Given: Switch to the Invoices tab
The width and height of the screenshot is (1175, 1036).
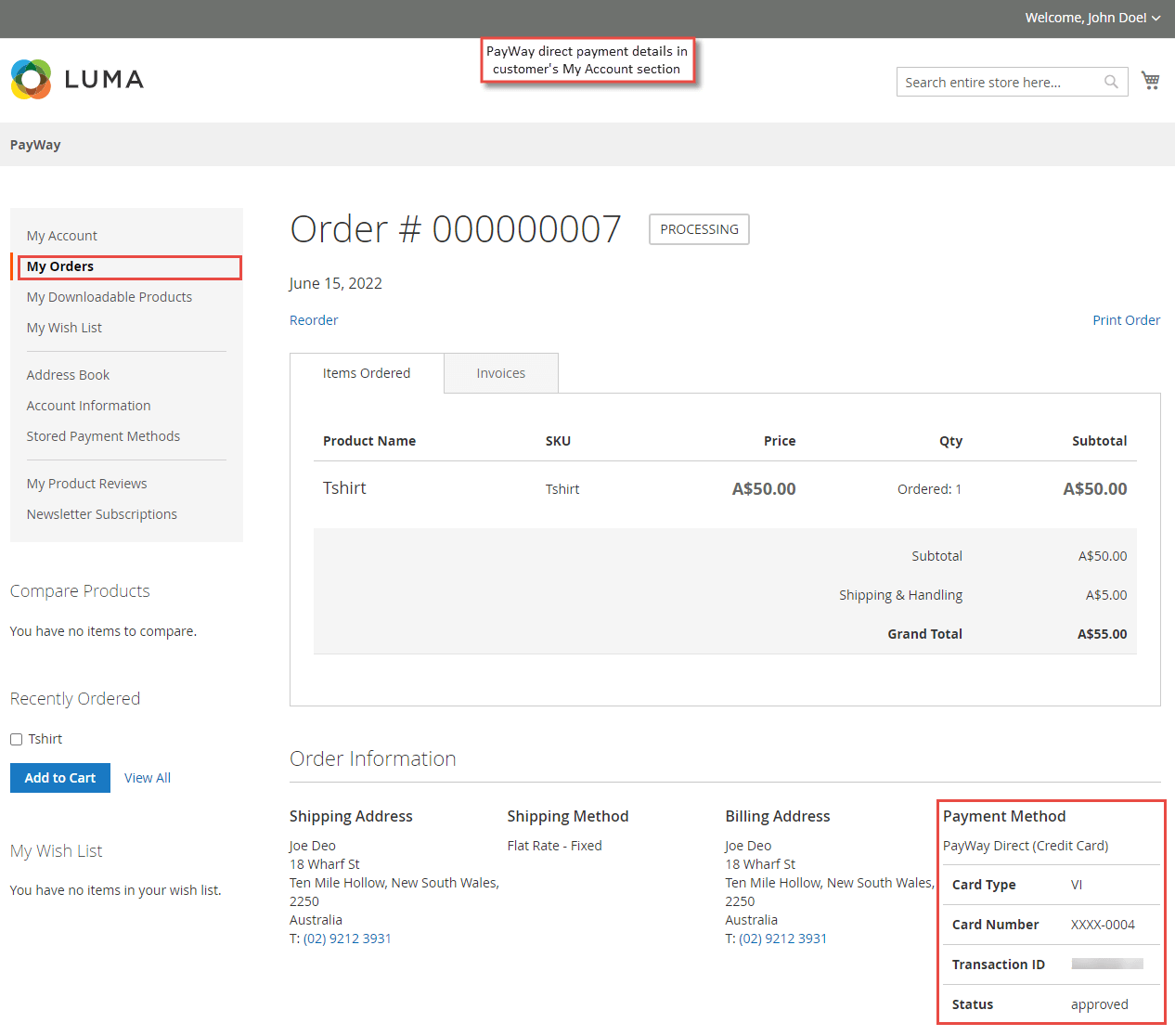Looking at the screenshot, I should [x=500, y=372].
